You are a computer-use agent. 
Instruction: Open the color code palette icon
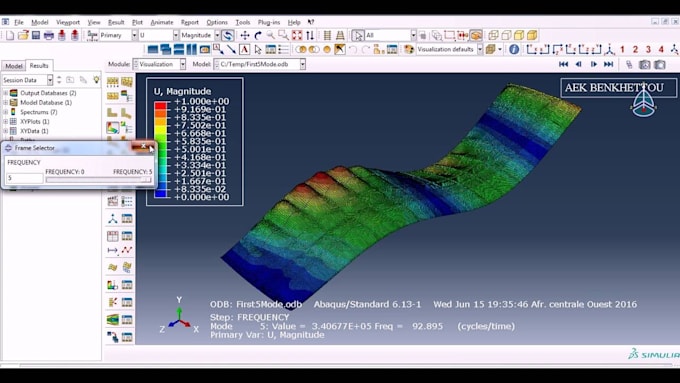pyautogui.click(x=409, y=49)
